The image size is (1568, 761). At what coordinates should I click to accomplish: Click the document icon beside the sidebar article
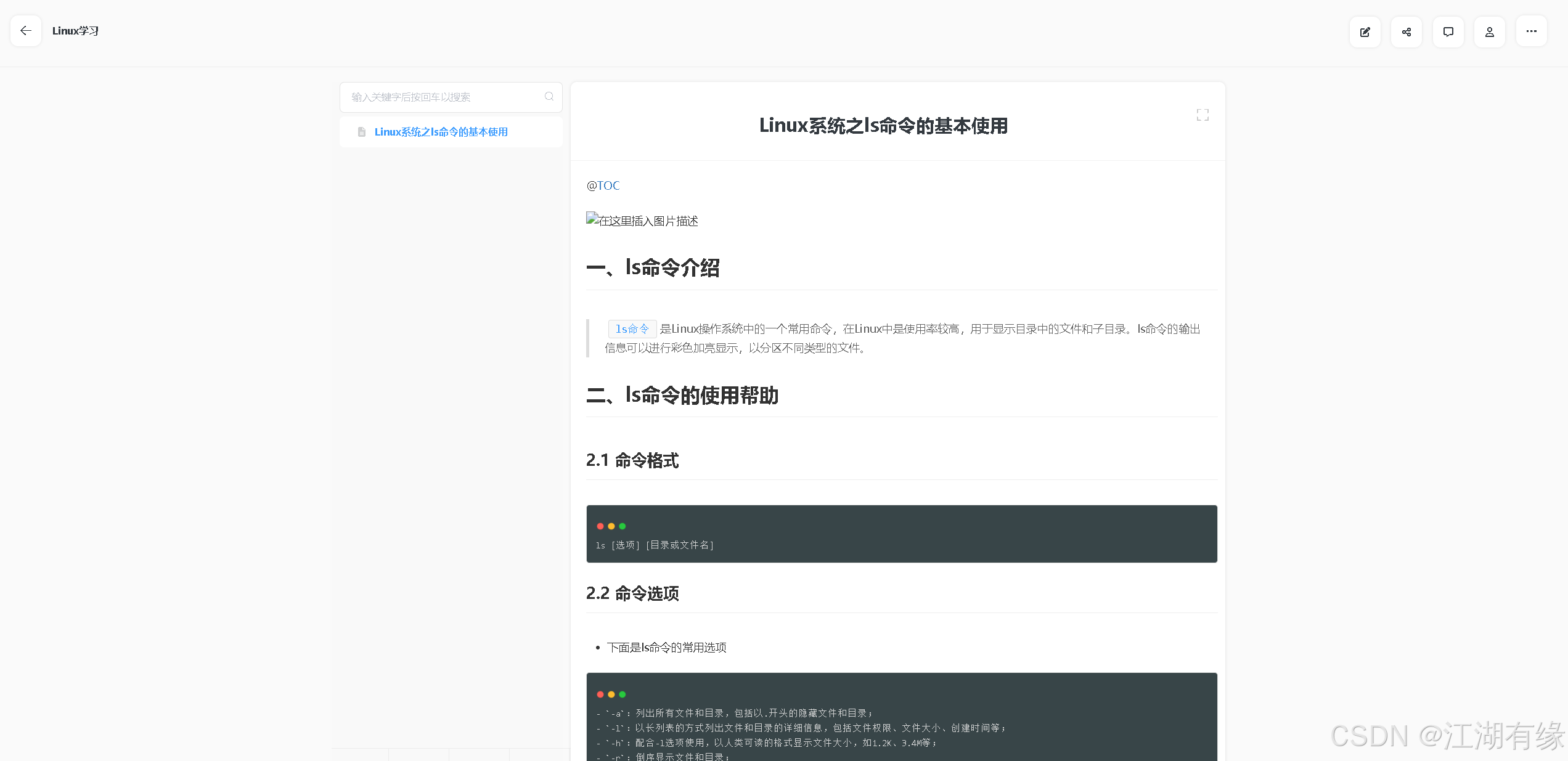pyautogui.click(x=362, y=131)
